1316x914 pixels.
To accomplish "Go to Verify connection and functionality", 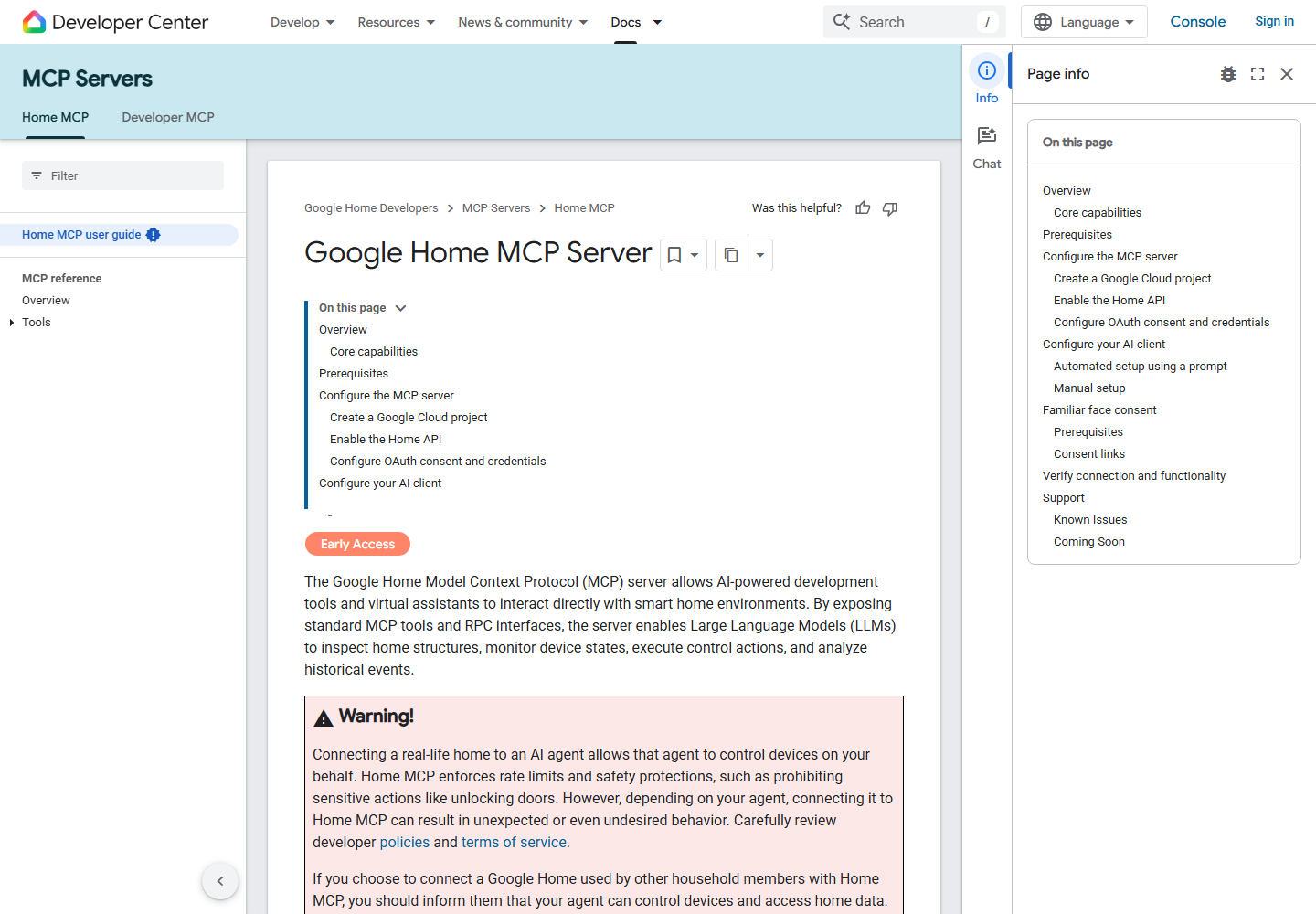I will click(x=1134, y=476).
